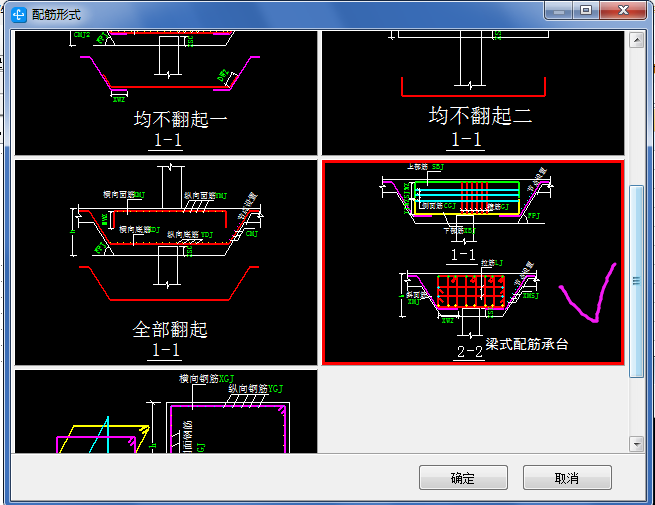Minimize the 配筋形式 dialog
The image size is (655, 505).
(559, 10)
